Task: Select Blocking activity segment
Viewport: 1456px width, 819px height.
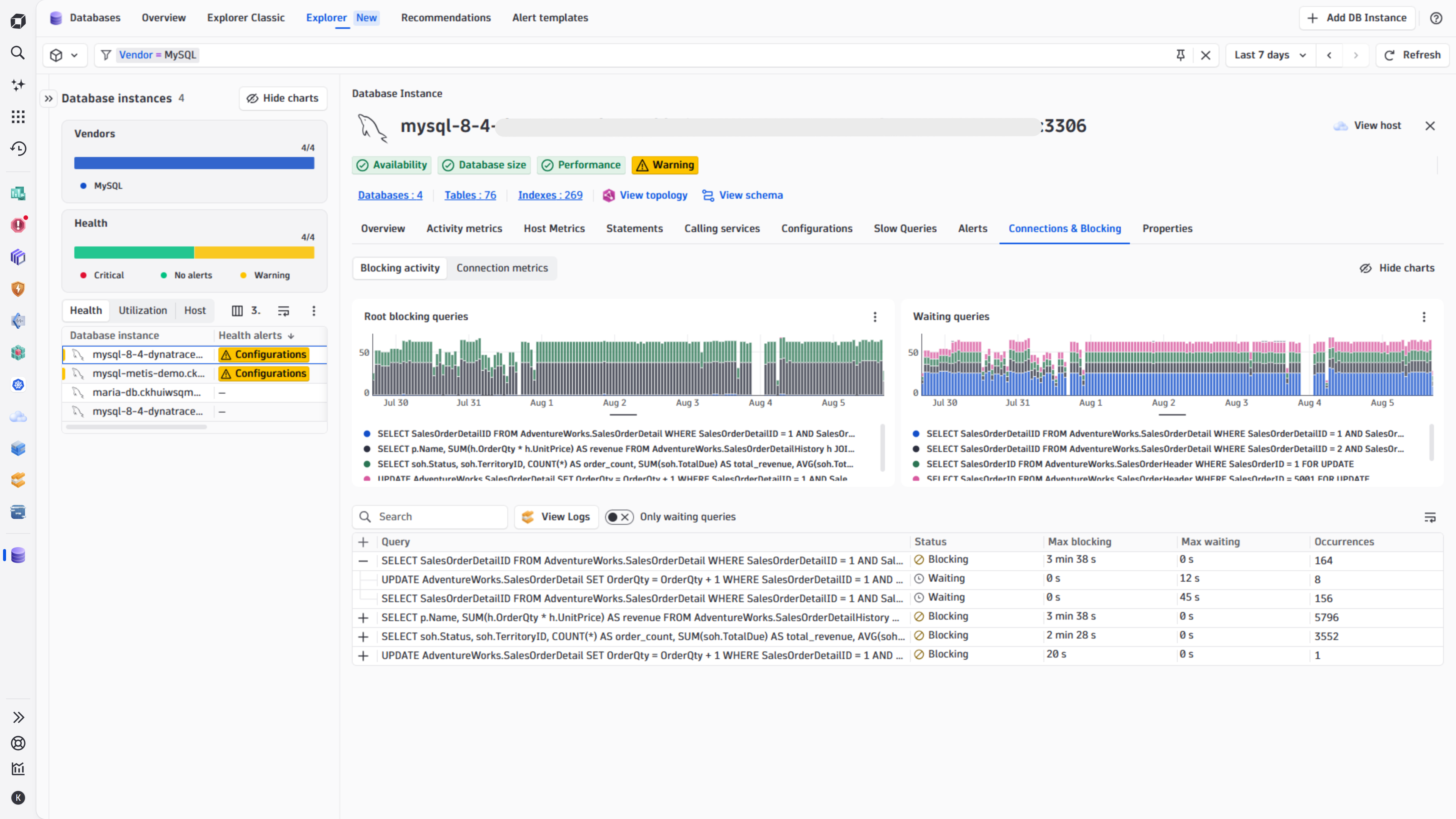Action: pos(400,268)
